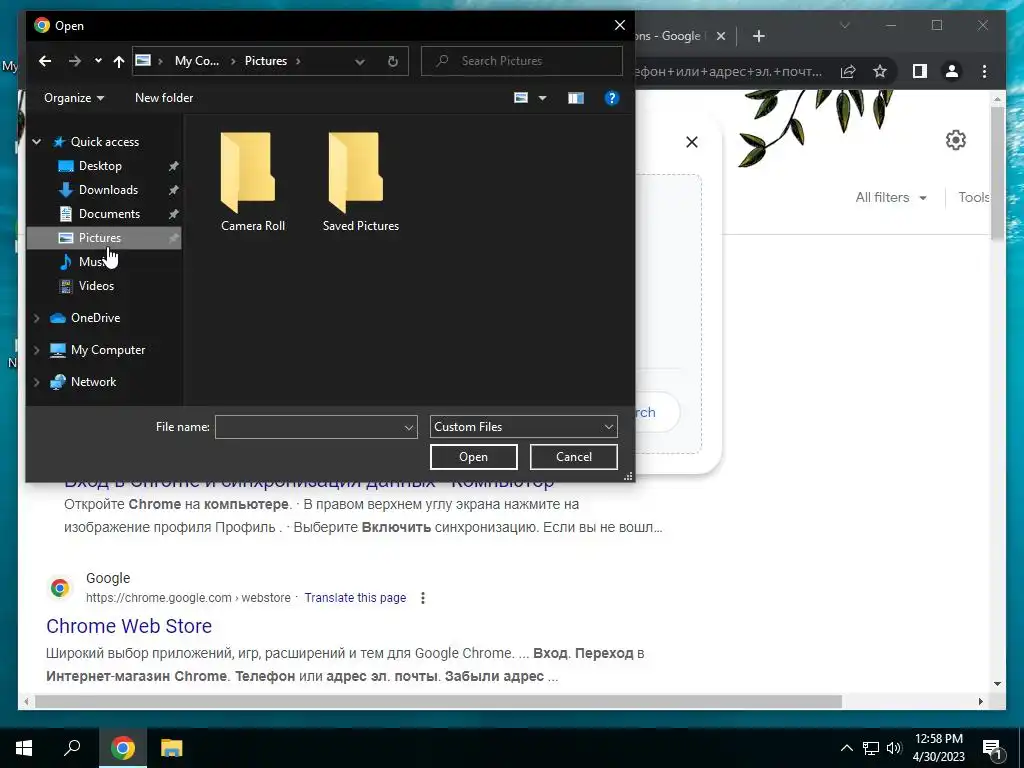Image resolution: width=1024 pixels, height=768 pixels.
Task: Go up one folder level
Action: (x=118, y=61)
